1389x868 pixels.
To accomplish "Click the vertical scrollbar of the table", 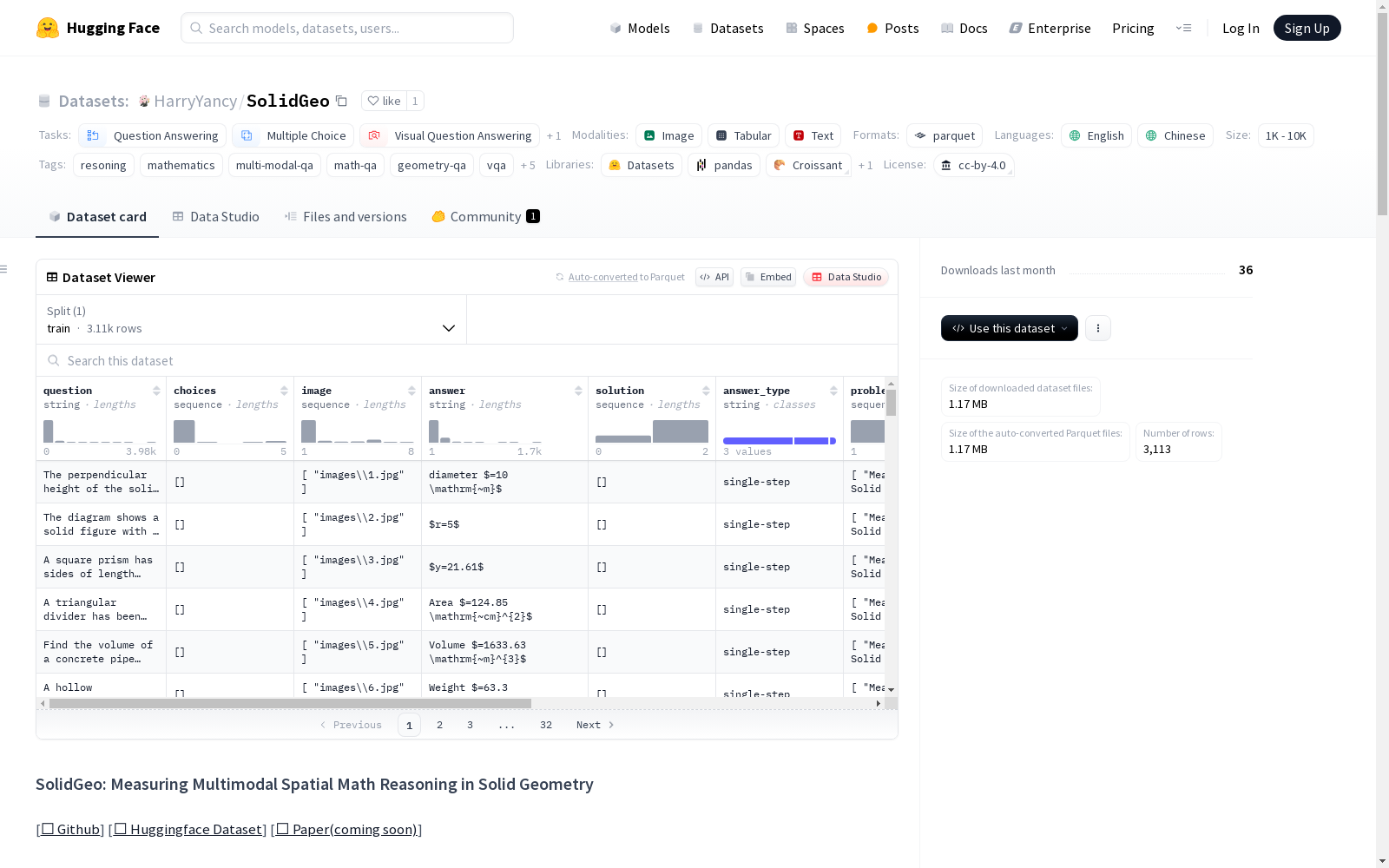I will pyautogui.click(x=891, y=402).
